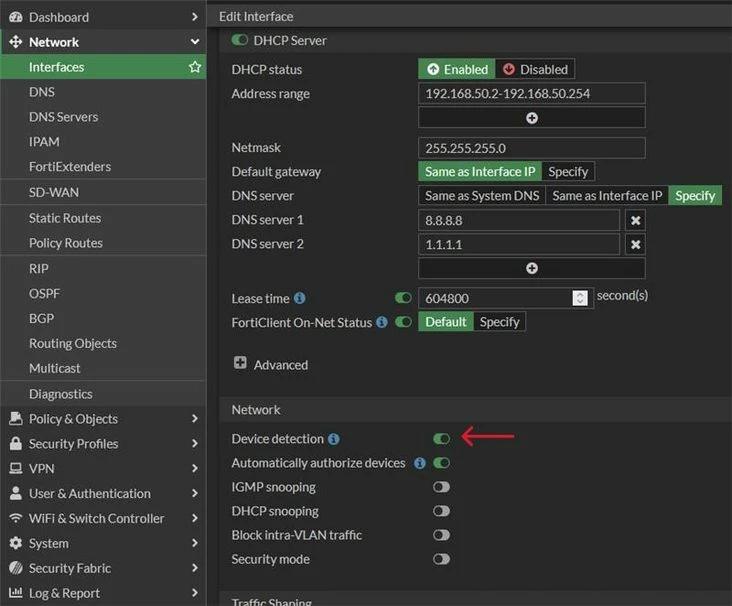Image resolution: width=732 pixels, height=606 pixels.
Task: Expand Security Profiles chevron
Action: pyautogui.click(x=195, y=444)
